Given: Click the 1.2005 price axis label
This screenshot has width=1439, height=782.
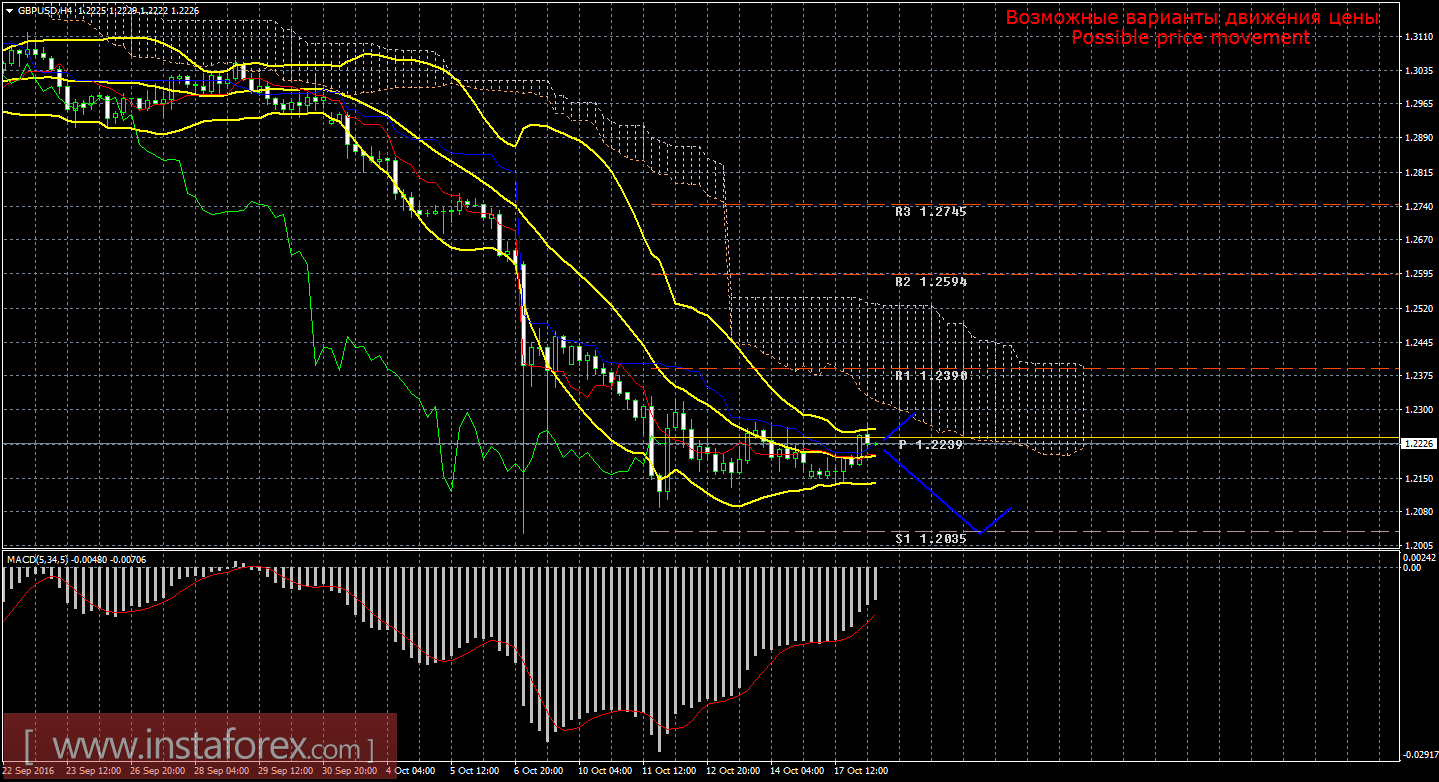Looking at the screenshot, I should (1417, 546).
